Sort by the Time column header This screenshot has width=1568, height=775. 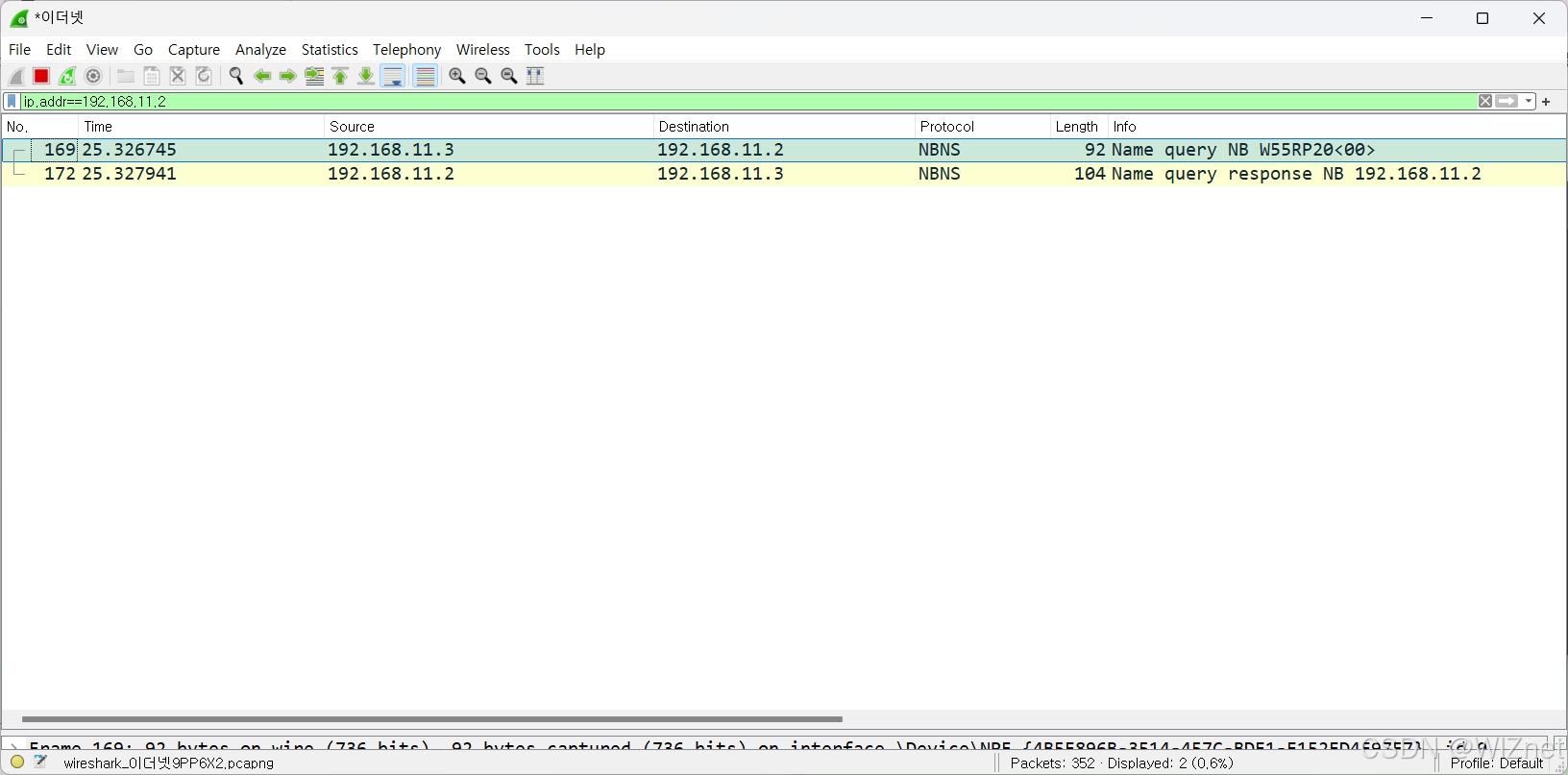(201, 127)
